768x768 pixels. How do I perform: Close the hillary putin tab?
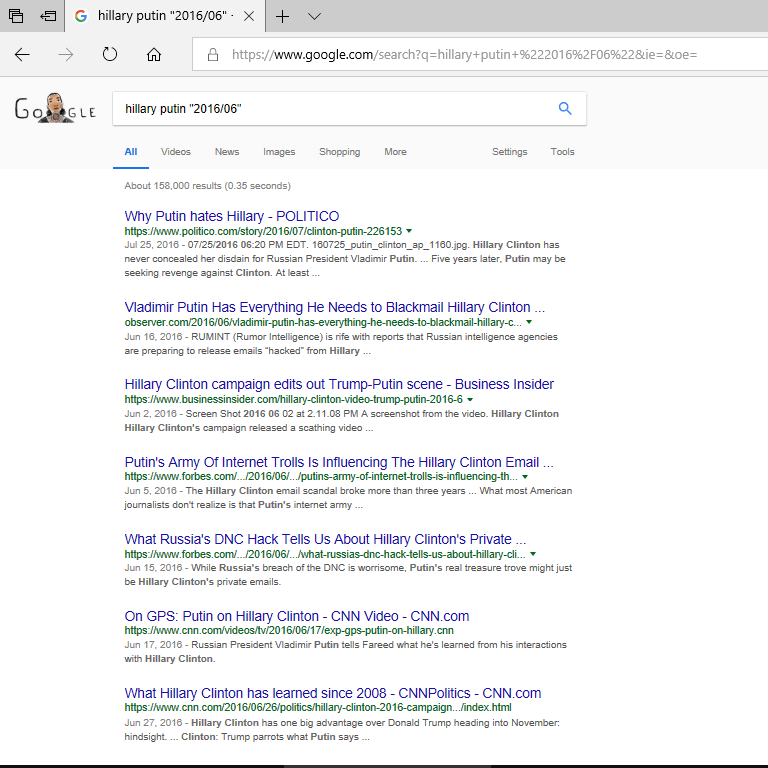click(x=249, y=16)
